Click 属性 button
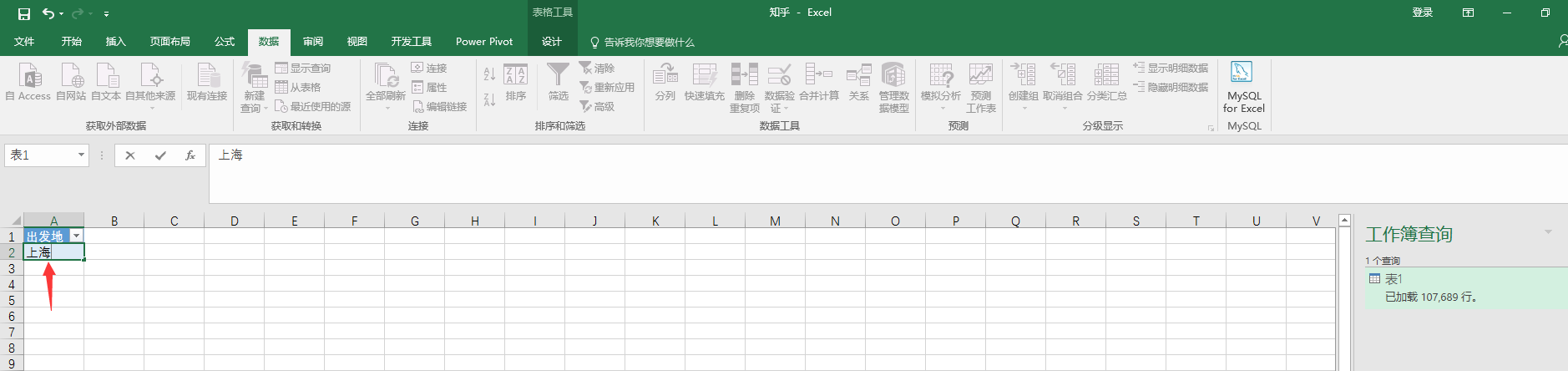1568x371 pixels. pos(429,87)
